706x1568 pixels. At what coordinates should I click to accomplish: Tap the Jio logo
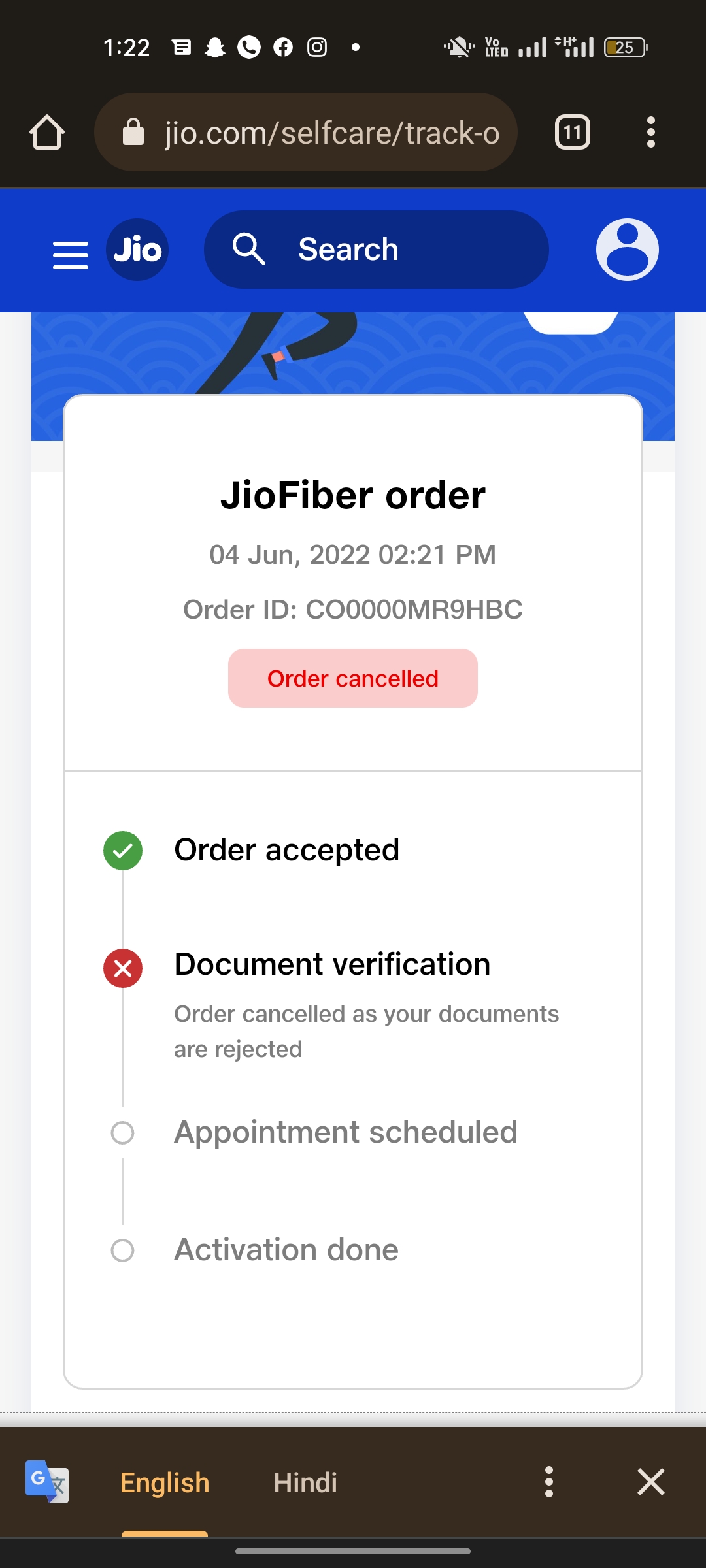[137, 250]
